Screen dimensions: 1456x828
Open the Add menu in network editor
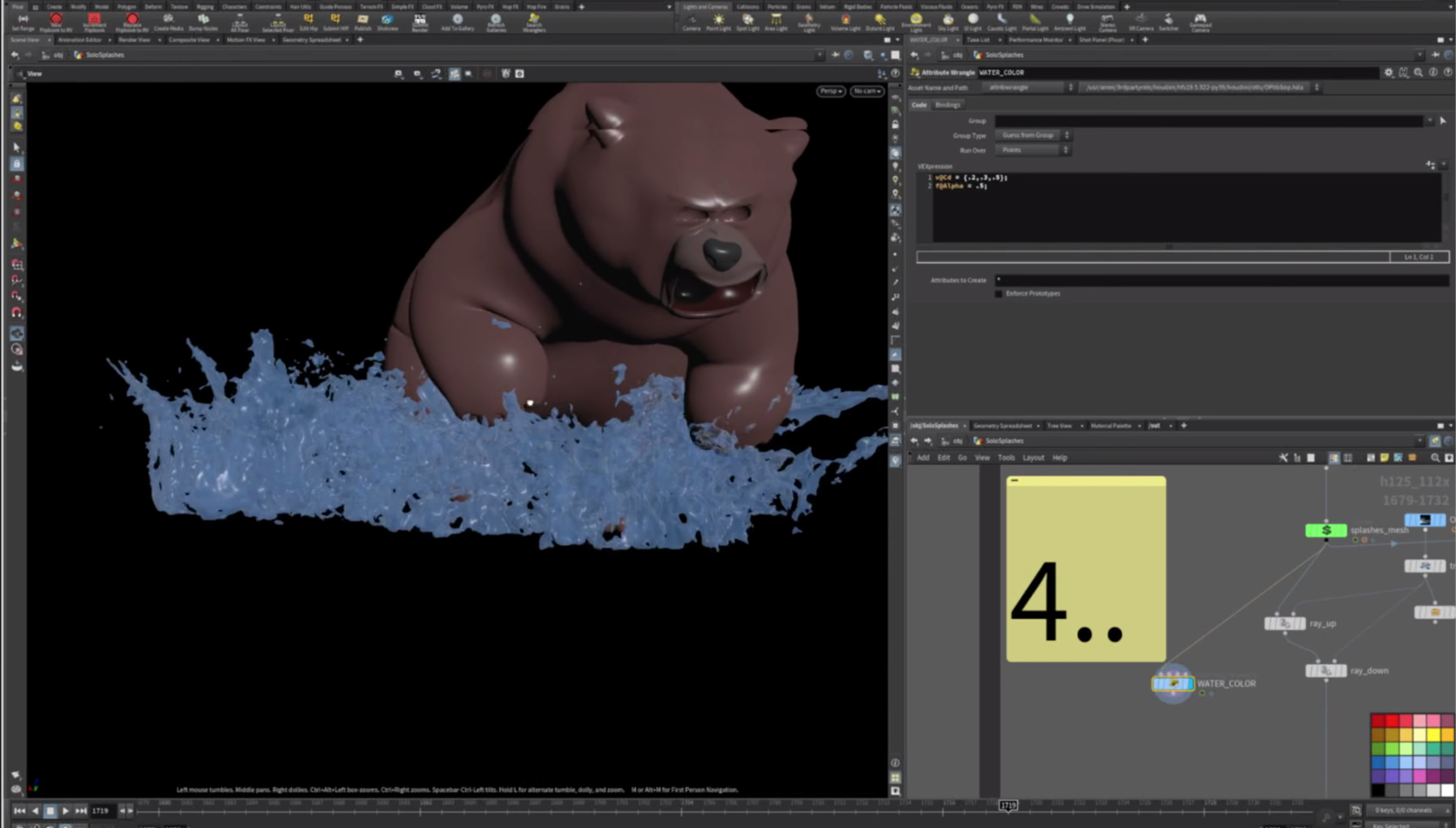tap(923, 458)
